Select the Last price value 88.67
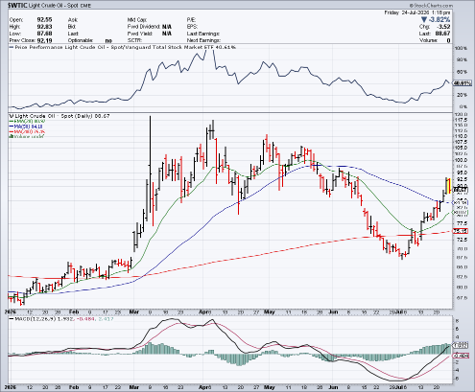This screenshot has height=392, width=475. click(443, 34)
